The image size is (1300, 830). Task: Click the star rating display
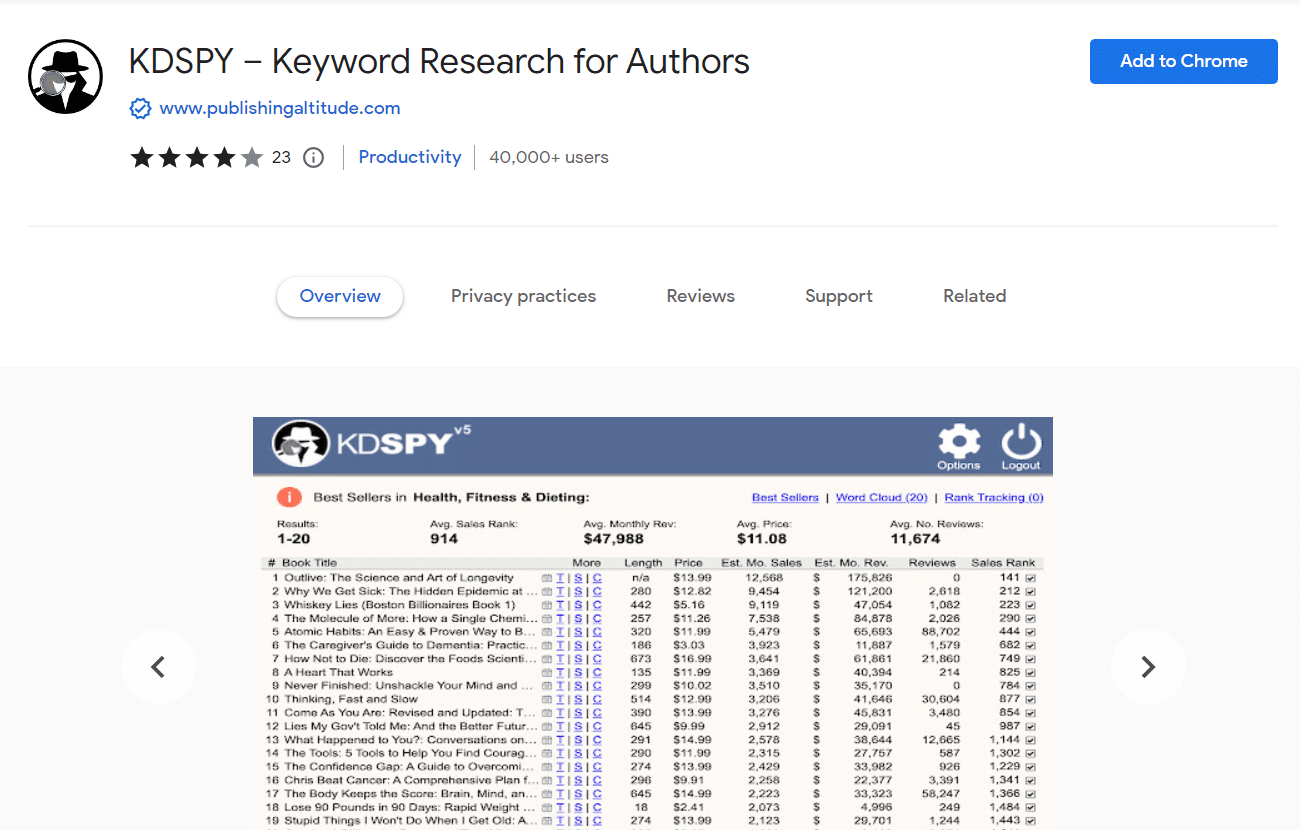(x=196, y=157)
